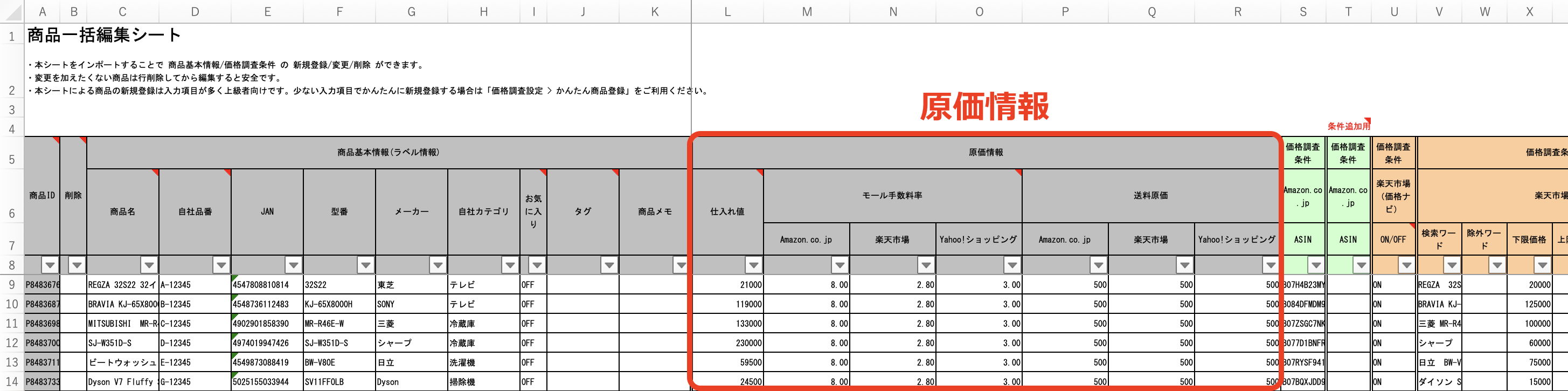The width and height of the screenshot is (1568, 391).
Task: Select column L header
Action: click(x=727, y=11)
